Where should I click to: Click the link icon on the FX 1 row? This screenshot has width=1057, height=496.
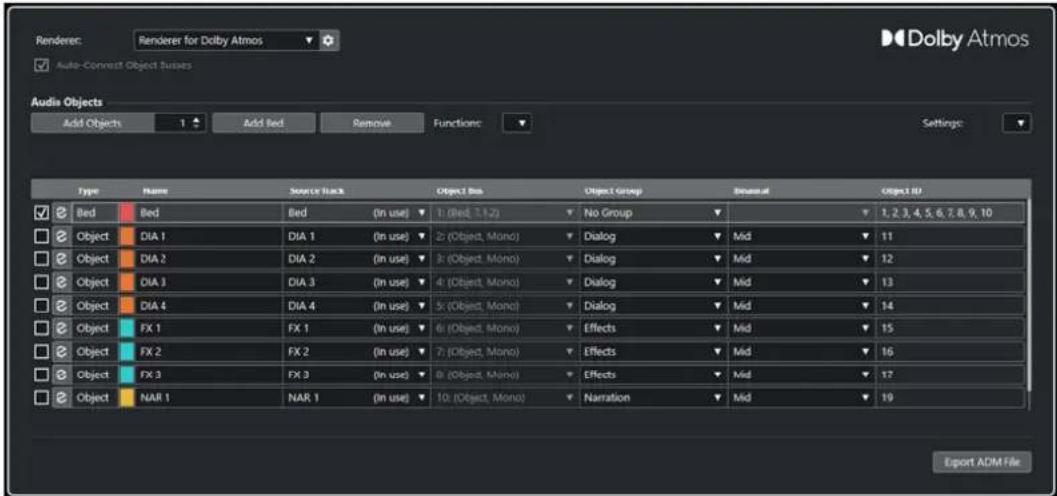point(62,328)
